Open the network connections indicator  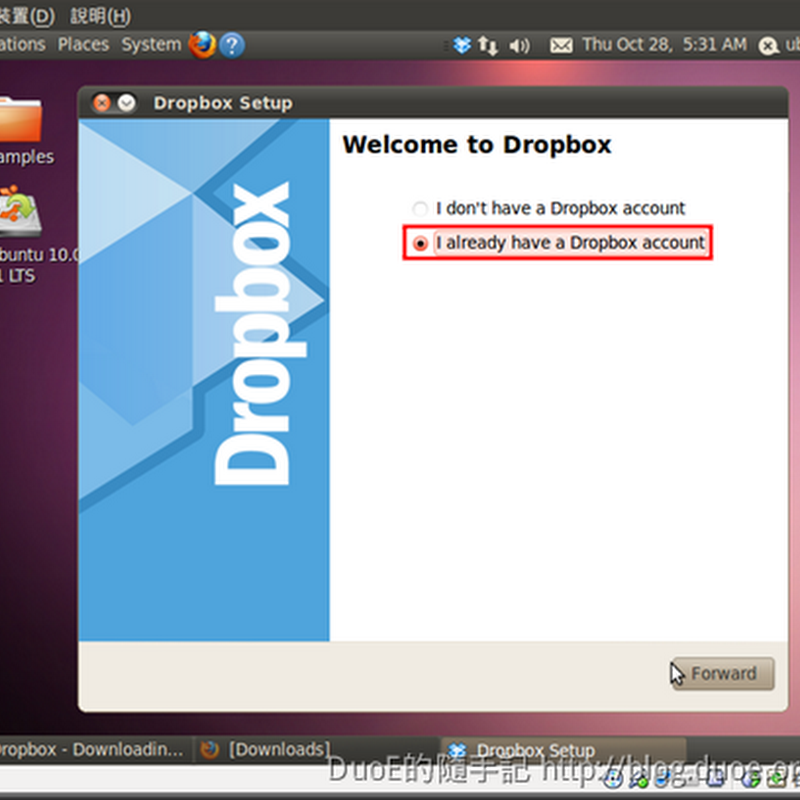pyautogui.click(x=488, y=45)
